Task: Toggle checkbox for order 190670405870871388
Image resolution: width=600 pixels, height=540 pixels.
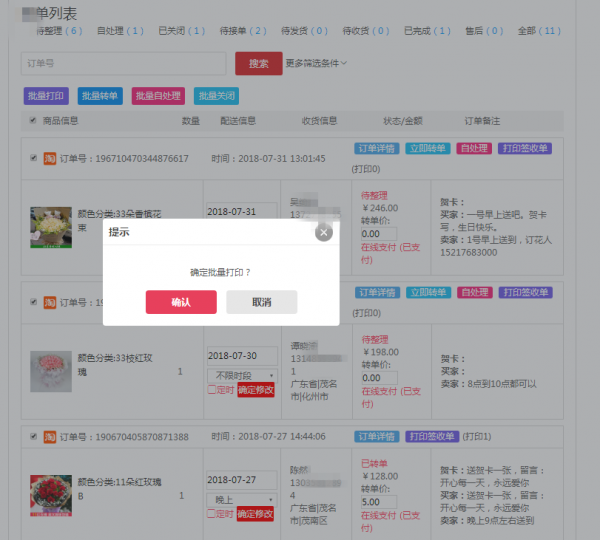Action: [x=34, y=437]
